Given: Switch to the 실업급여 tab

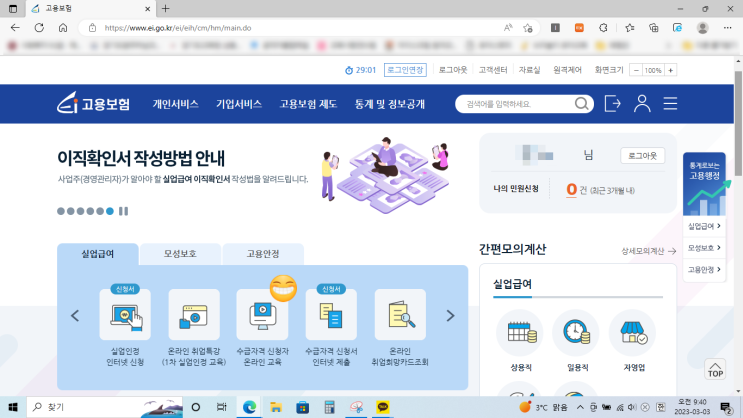Looking at the screenshot, I should click(98, 254).
